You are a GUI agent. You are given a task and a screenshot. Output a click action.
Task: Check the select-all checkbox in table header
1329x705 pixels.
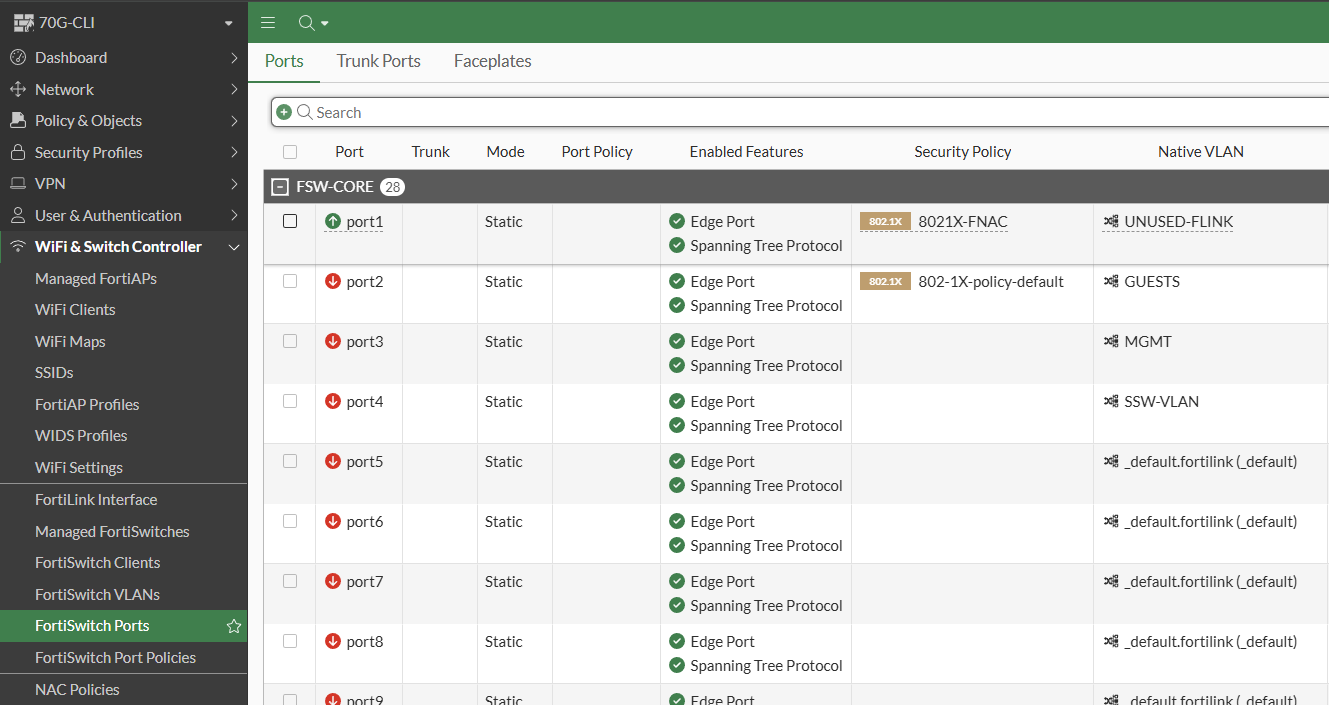point(290,152)
